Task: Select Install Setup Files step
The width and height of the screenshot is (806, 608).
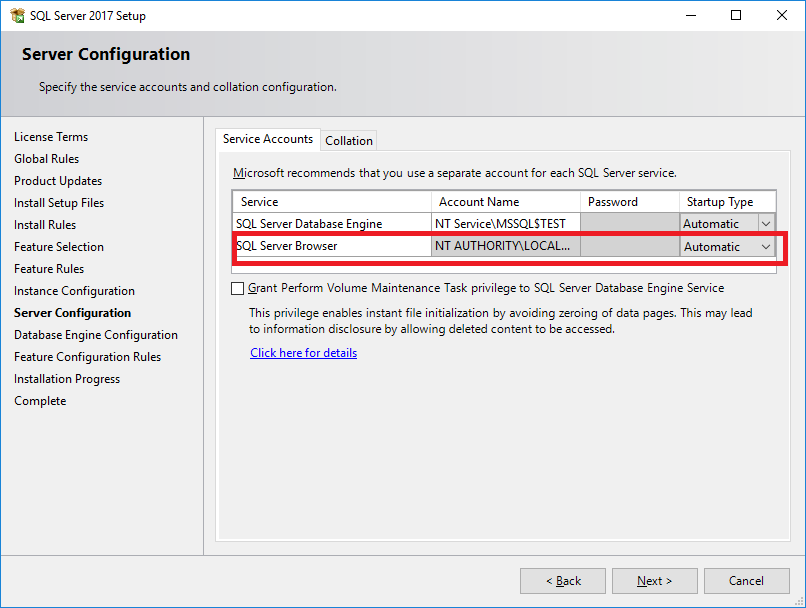Action: [x=59, y=203]
